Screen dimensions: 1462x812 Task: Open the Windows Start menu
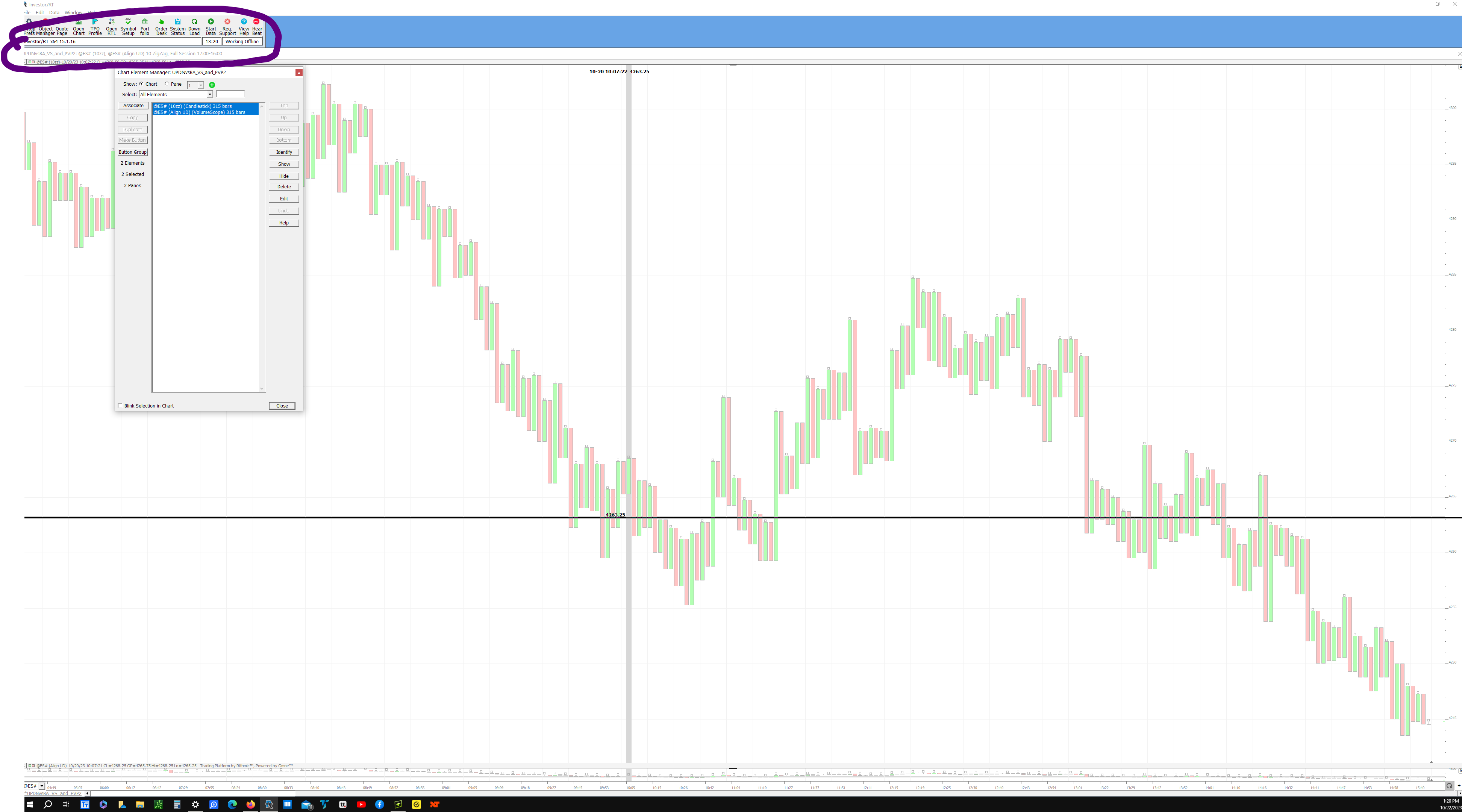coord(30,804)
